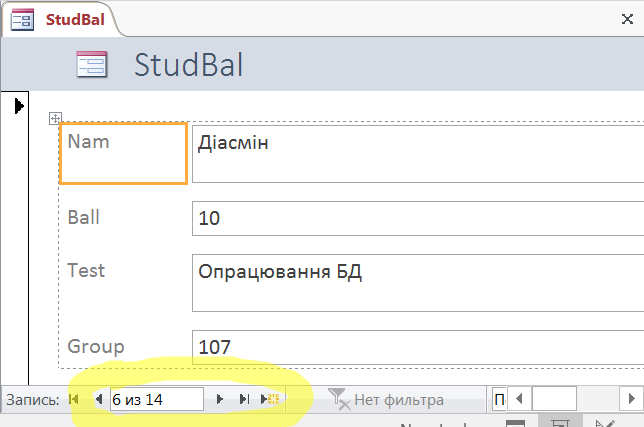This screenshot has height=427, width=644.
Task: Go to the previous record
Action: click(97, 400)
